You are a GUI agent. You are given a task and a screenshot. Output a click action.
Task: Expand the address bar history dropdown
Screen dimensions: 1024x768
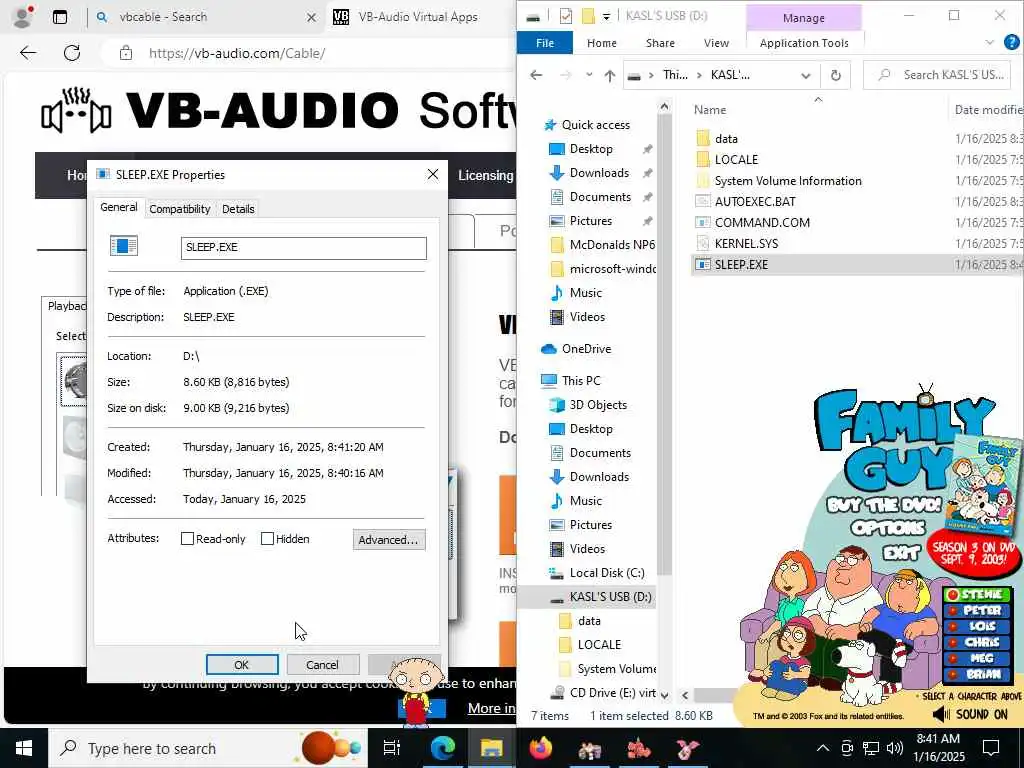click(806, 76)
